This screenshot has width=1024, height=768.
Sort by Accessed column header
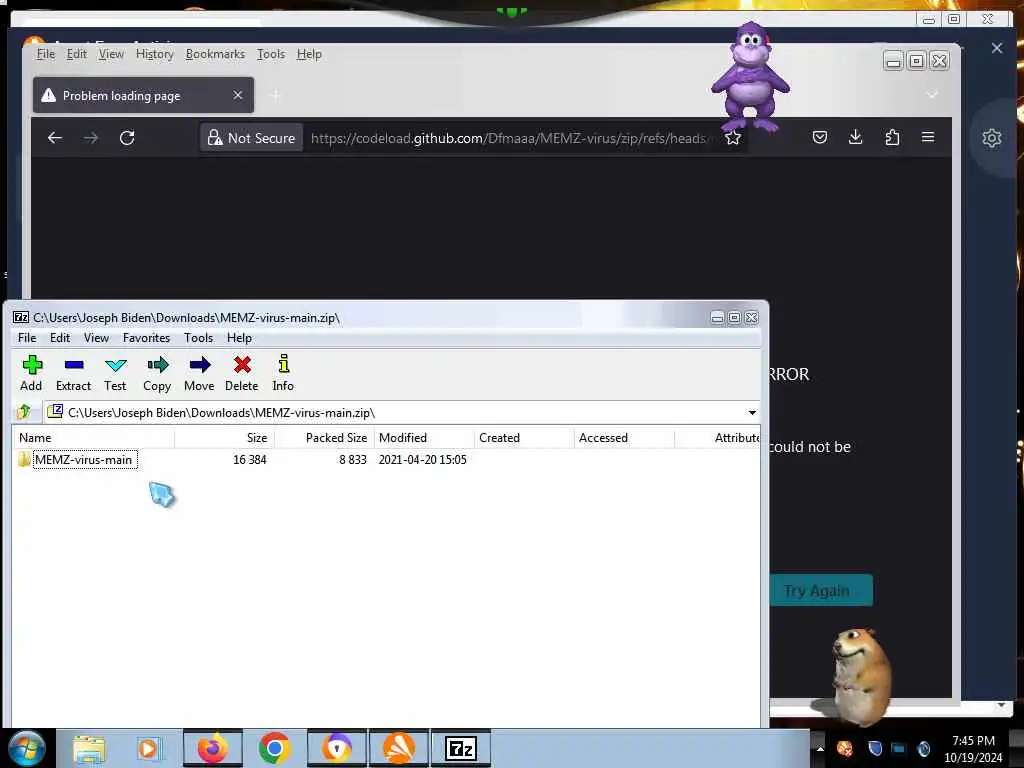(624, 438)
